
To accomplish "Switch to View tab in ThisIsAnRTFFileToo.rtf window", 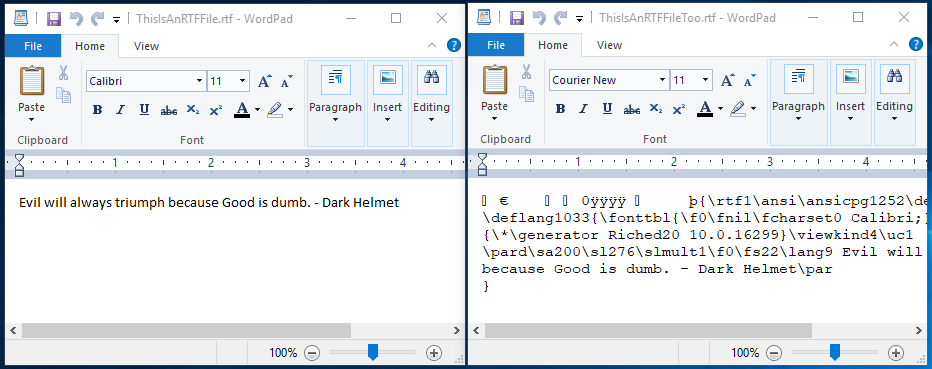I will (x=609, y=45).
